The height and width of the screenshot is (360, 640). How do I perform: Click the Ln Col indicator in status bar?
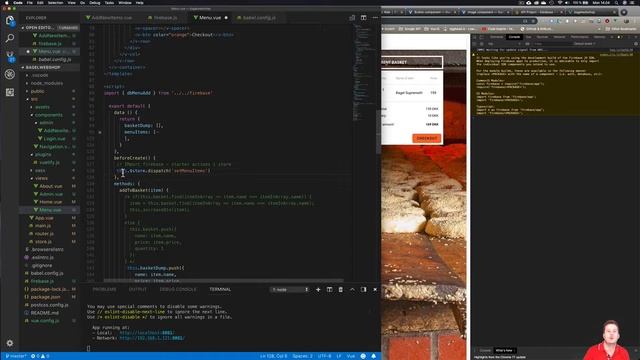click(273, 356)
